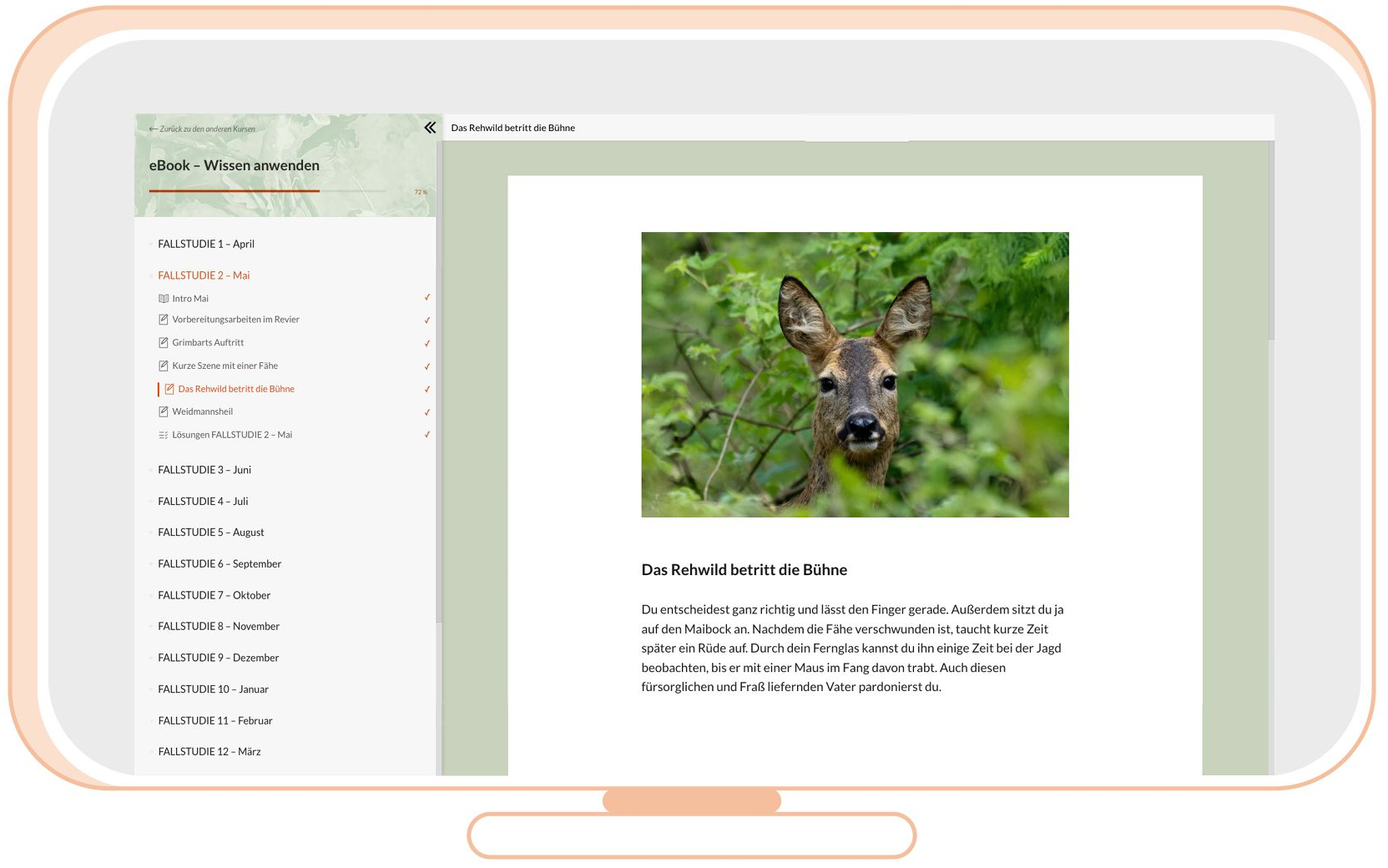Viewport: 1388px width, 868px height.
Task: Click completion checkmark for Weidmannsheil
Action: point(427,412)
